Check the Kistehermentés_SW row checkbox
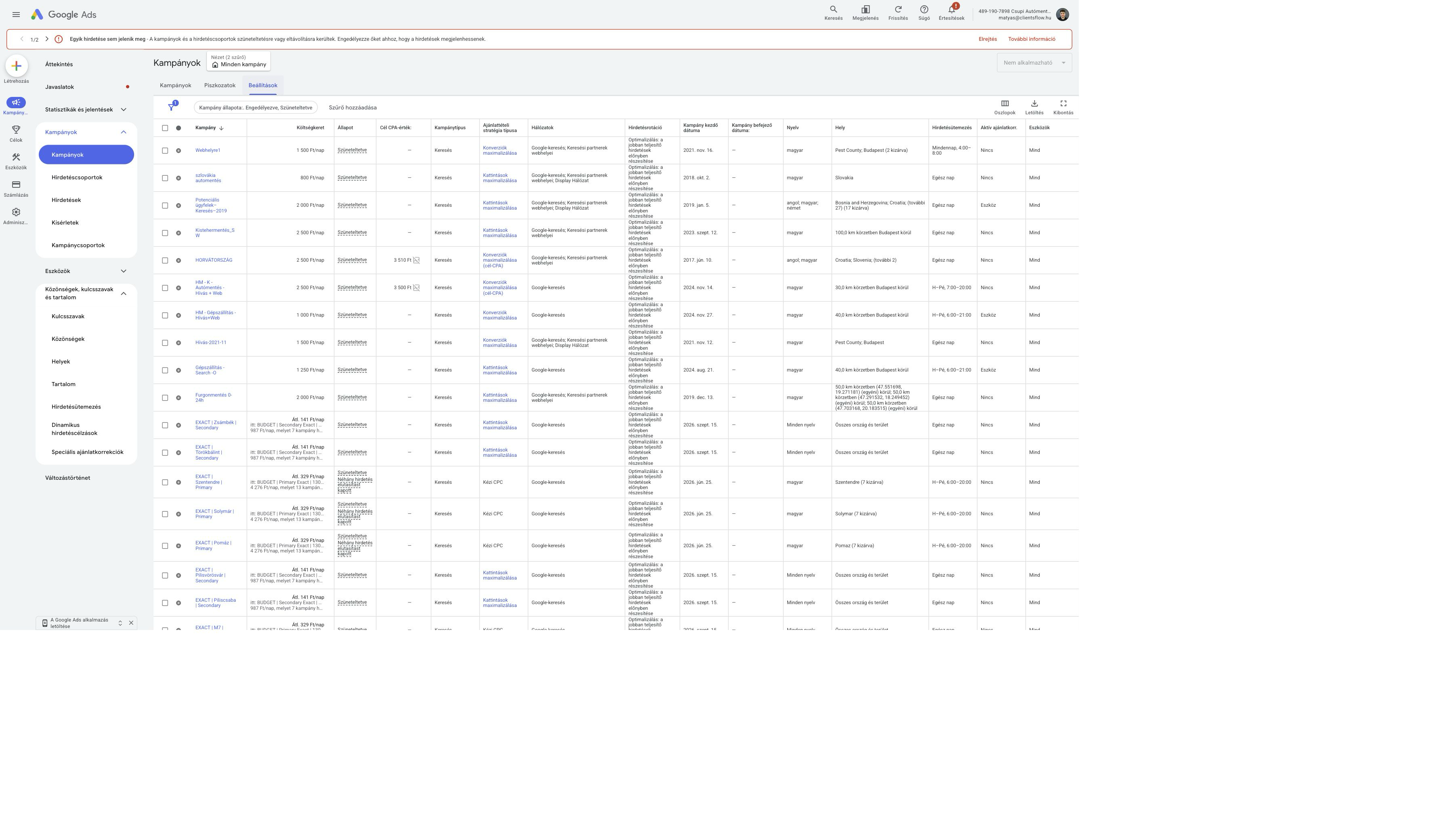This screenshot has width=1438, height=840. point(165,233)
